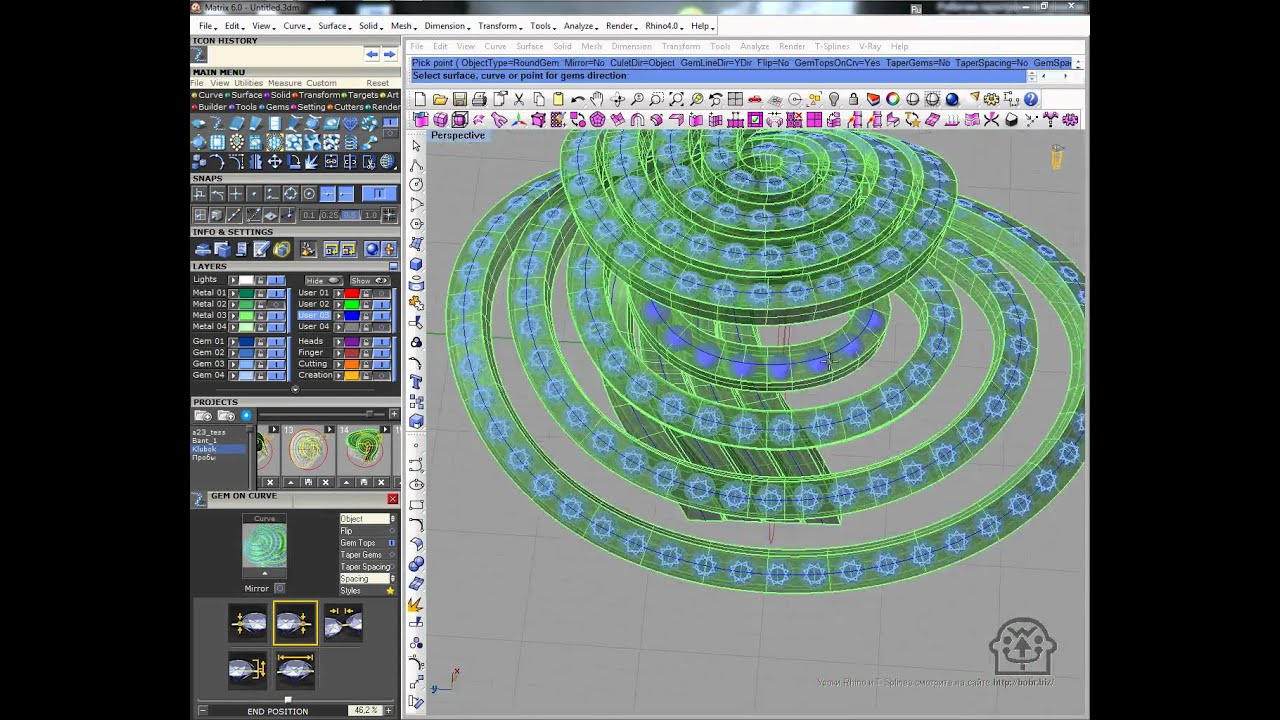Open the Rhino4.0 menu
Image resolution: width=1280 pixels, height=720 pixels.
pos(662,26)
